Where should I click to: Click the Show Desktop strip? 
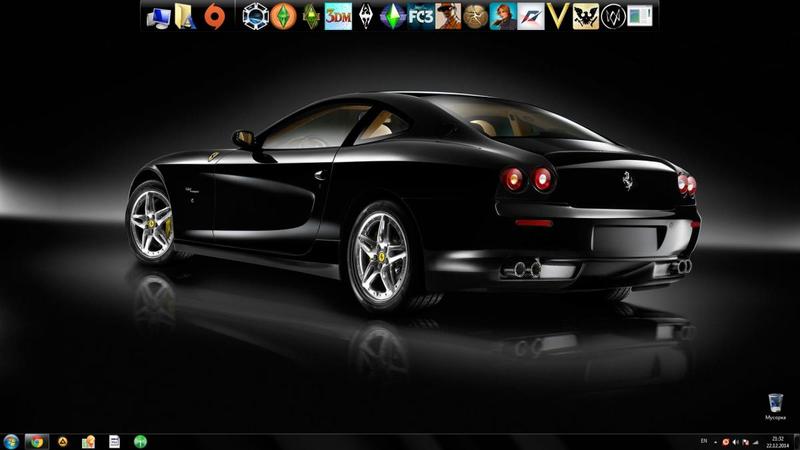click(x=797, y=441)
